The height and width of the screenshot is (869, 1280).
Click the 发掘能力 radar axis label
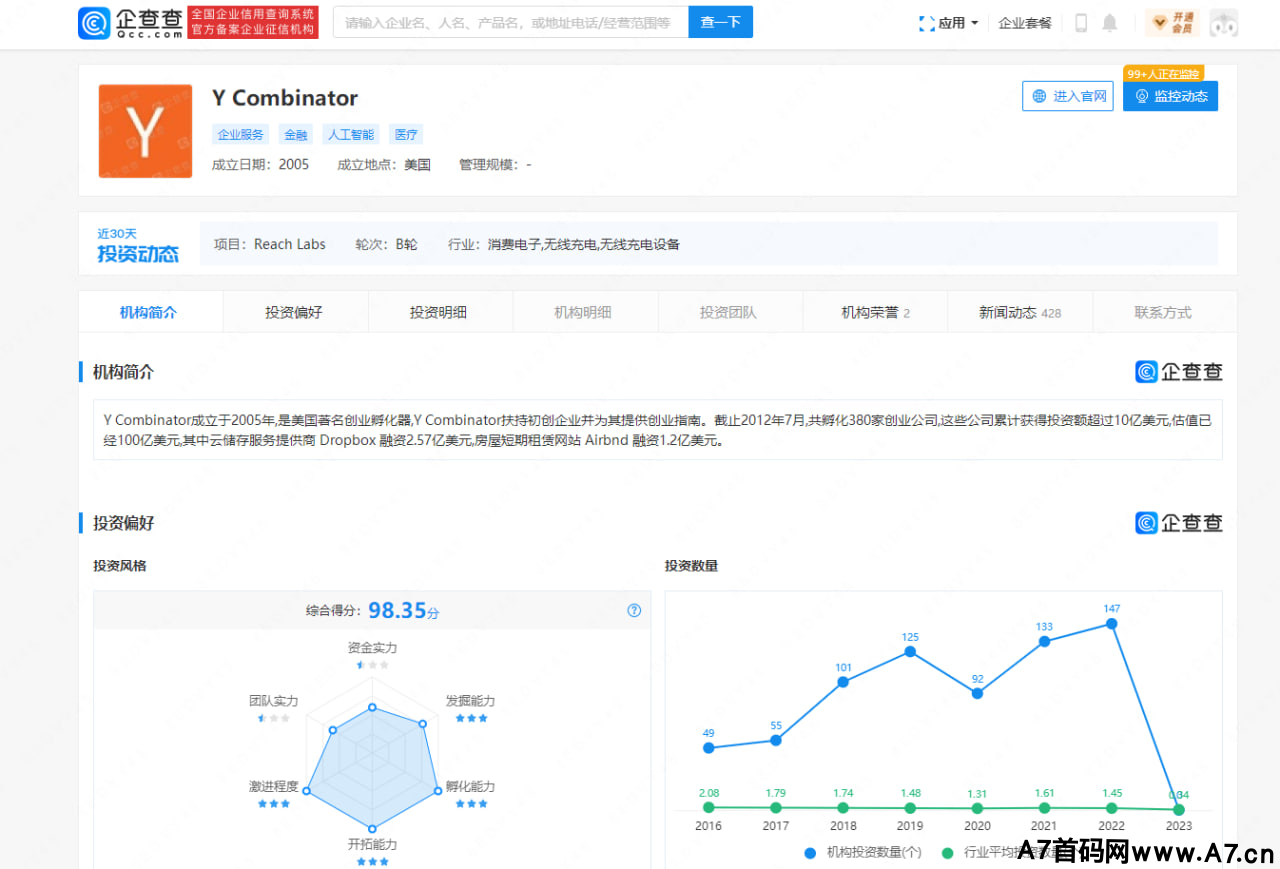pos(470,701)
